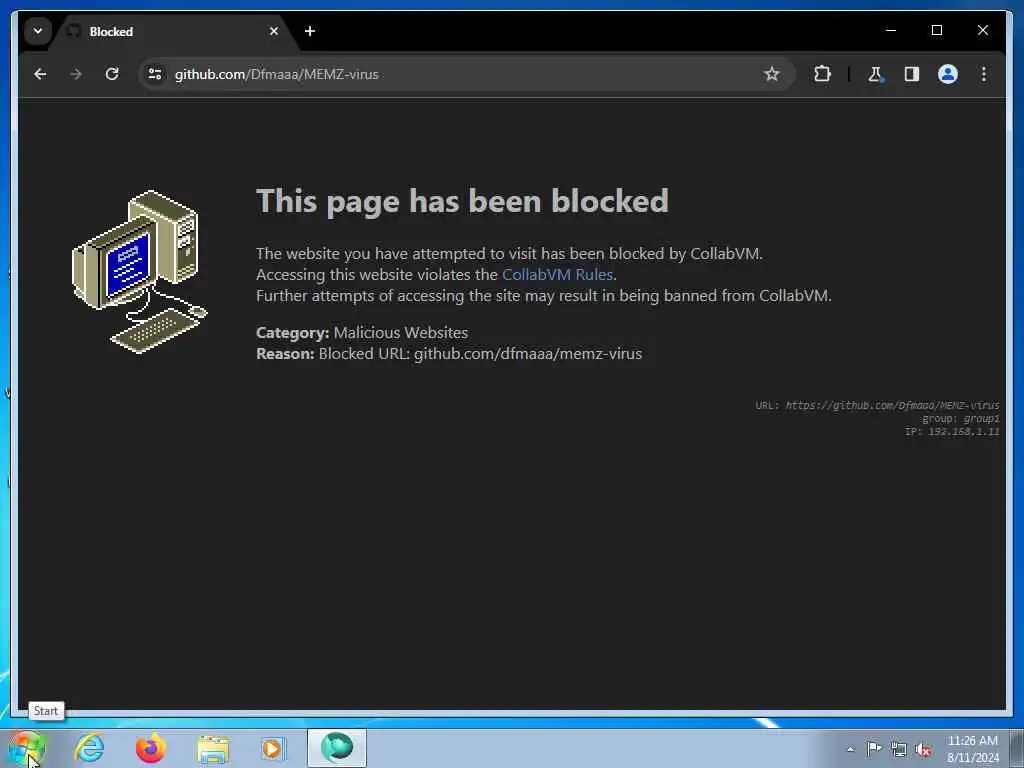Maximize the browser window
1024x768 pixels.
point(936,30)
